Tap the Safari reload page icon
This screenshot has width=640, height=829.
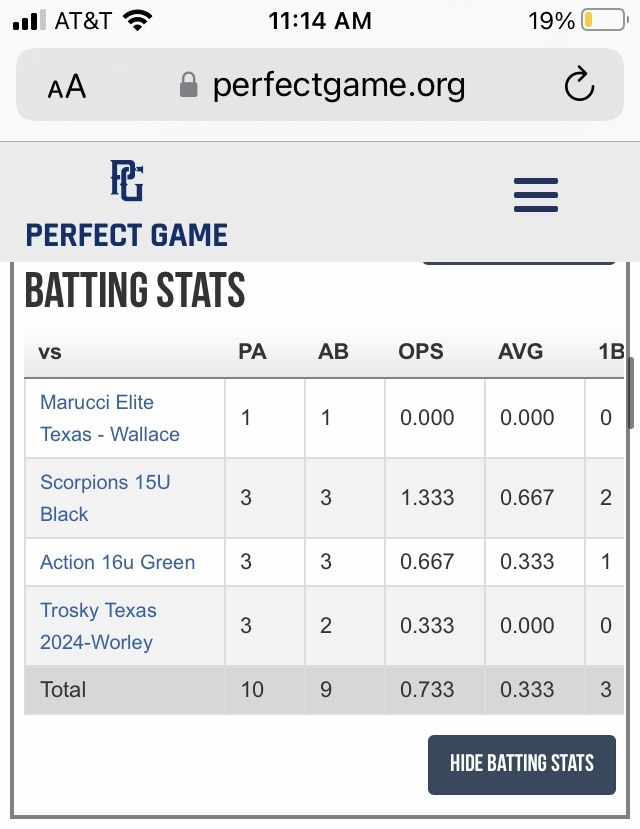579,84
